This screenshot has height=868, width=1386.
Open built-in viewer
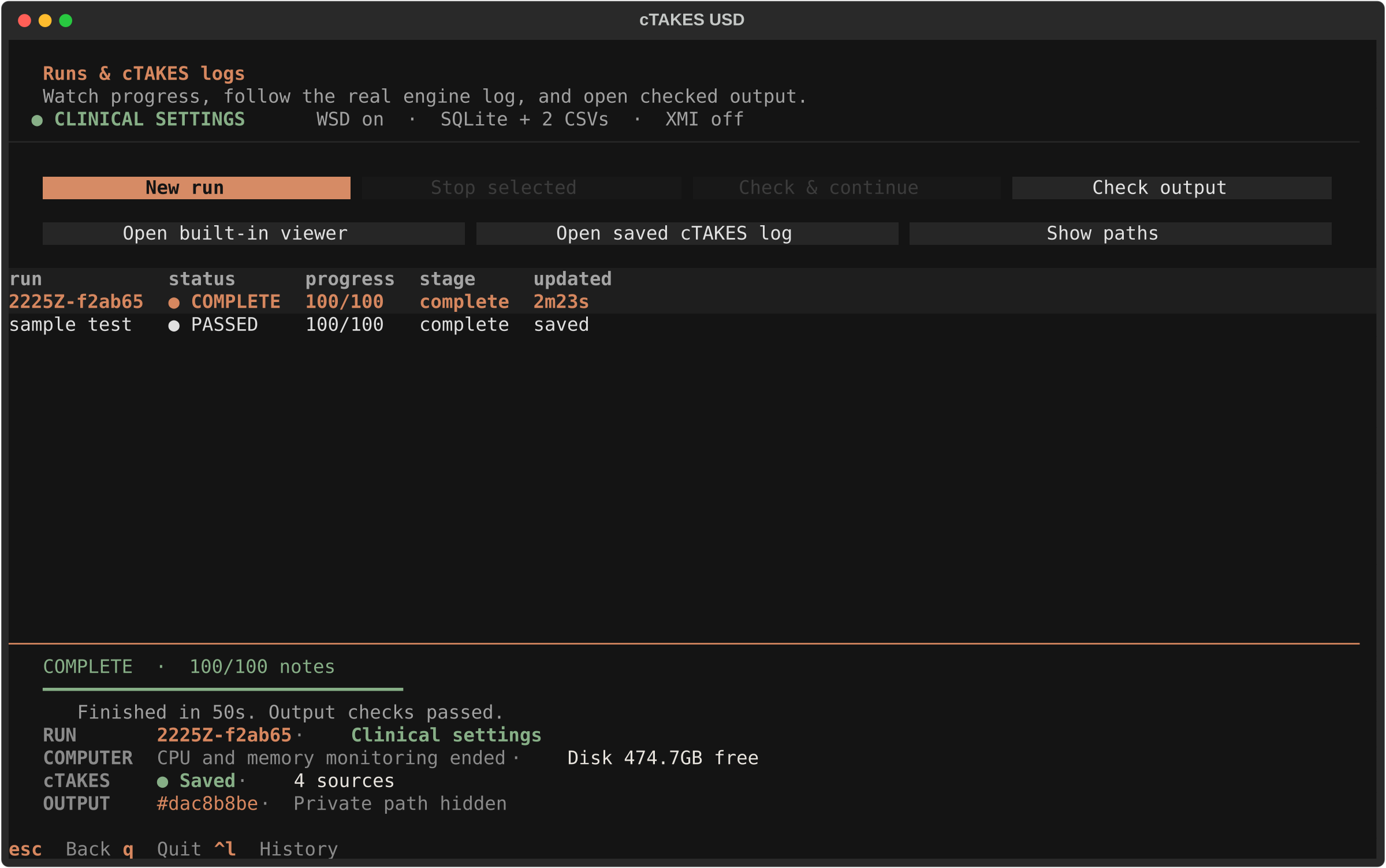point(254,233)
